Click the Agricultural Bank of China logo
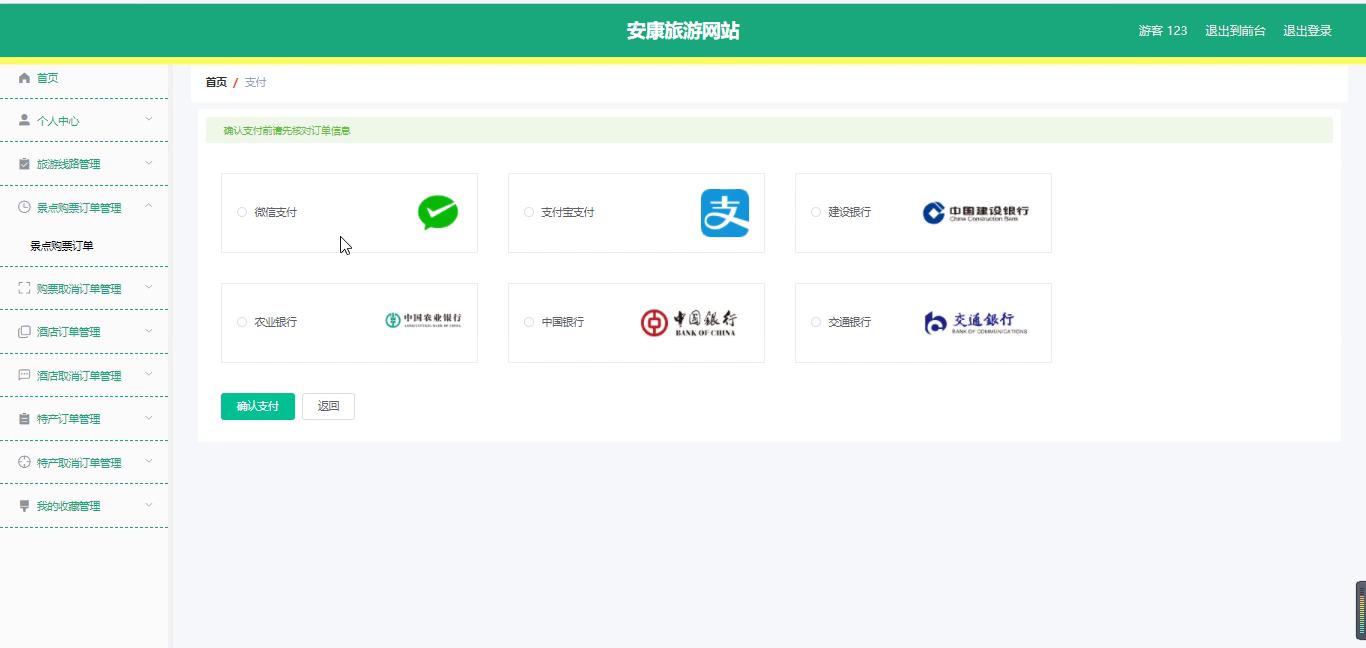This screenshot has width=1366, height=648. [424, 320]
